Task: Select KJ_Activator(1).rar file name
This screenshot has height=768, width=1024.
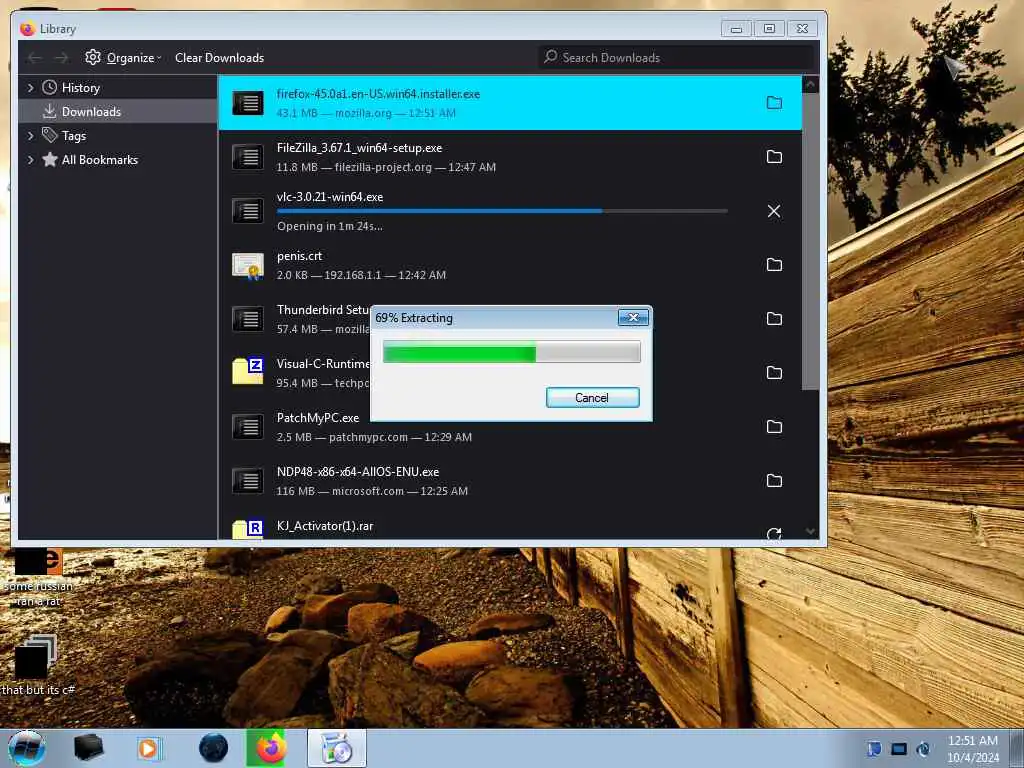Action: coord(325,526)
